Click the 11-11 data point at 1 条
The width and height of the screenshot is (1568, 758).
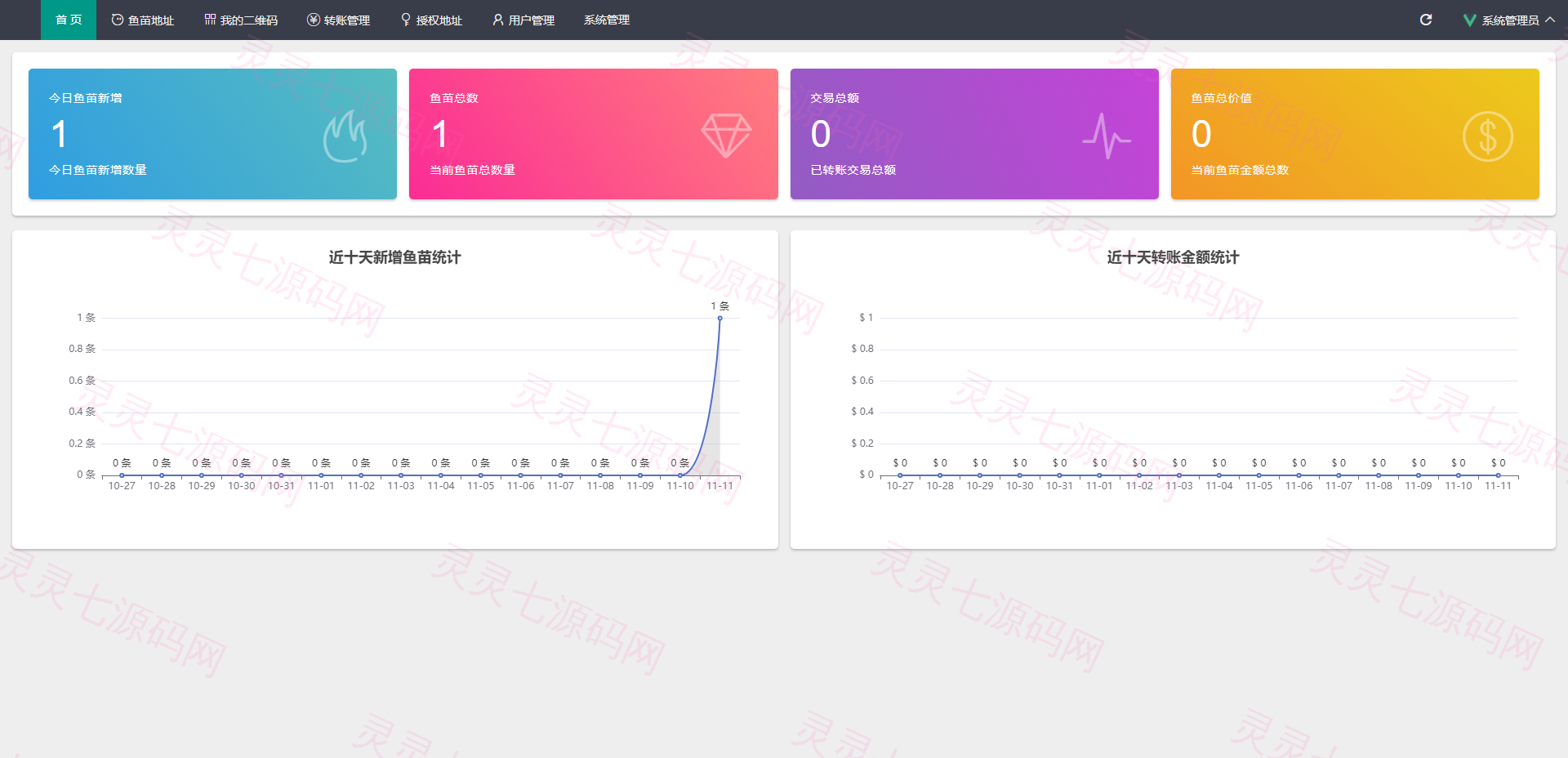pos(719,318)
